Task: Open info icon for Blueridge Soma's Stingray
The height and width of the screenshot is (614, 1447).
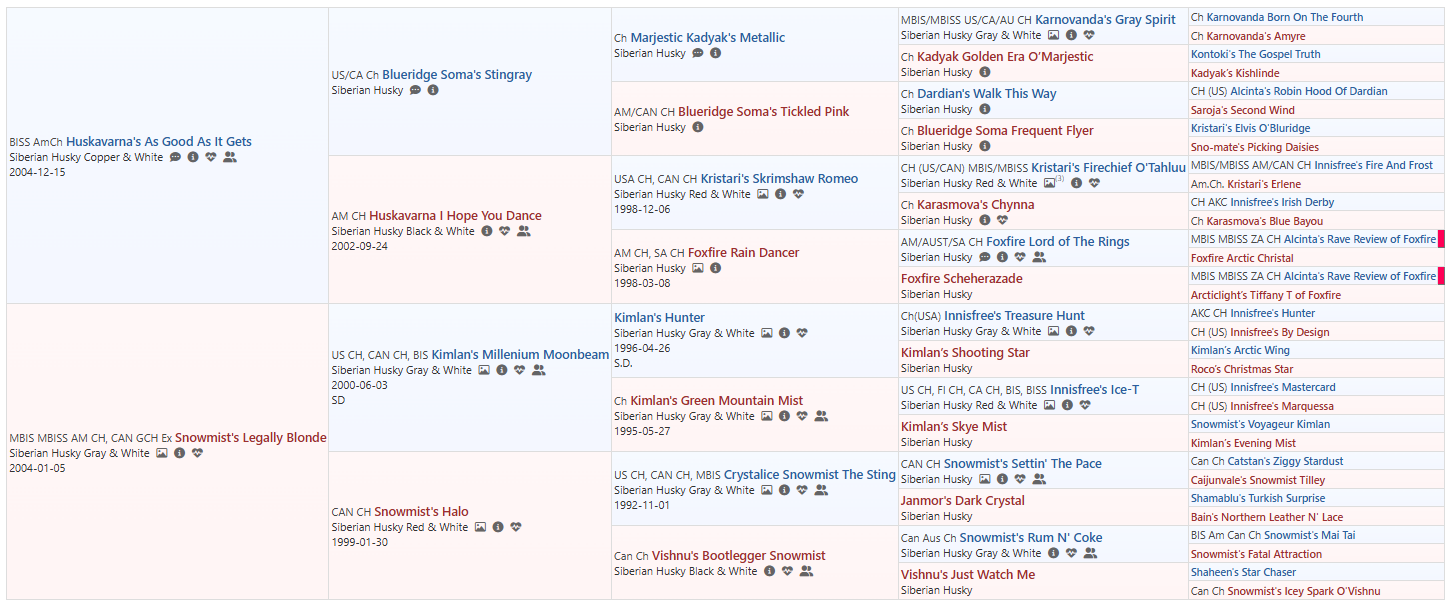Action: point(433,90)
